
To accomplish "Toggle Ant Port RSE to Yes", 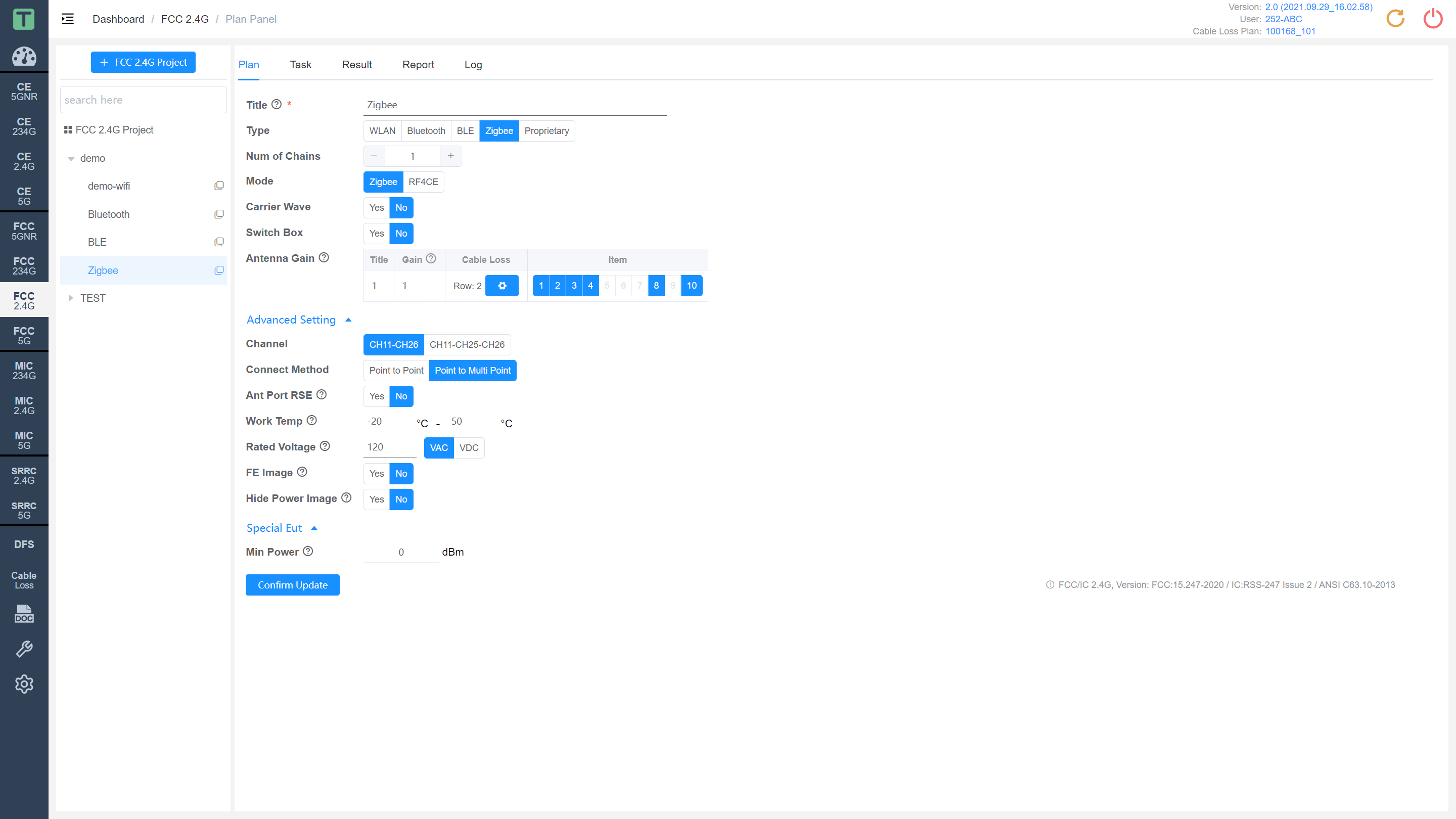I will 376,396.
